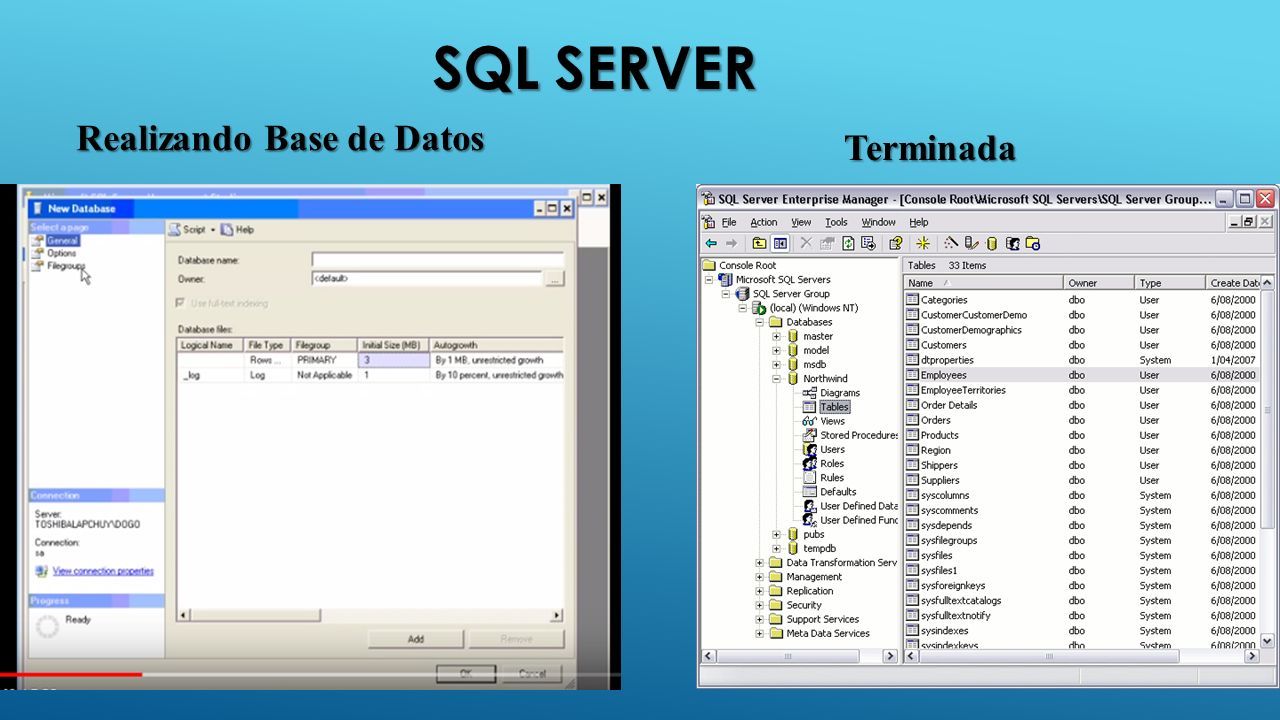The height and width of the screenshot is (720, 1280).
Task: Open the Tools menu
Action: tap(836, 222)
